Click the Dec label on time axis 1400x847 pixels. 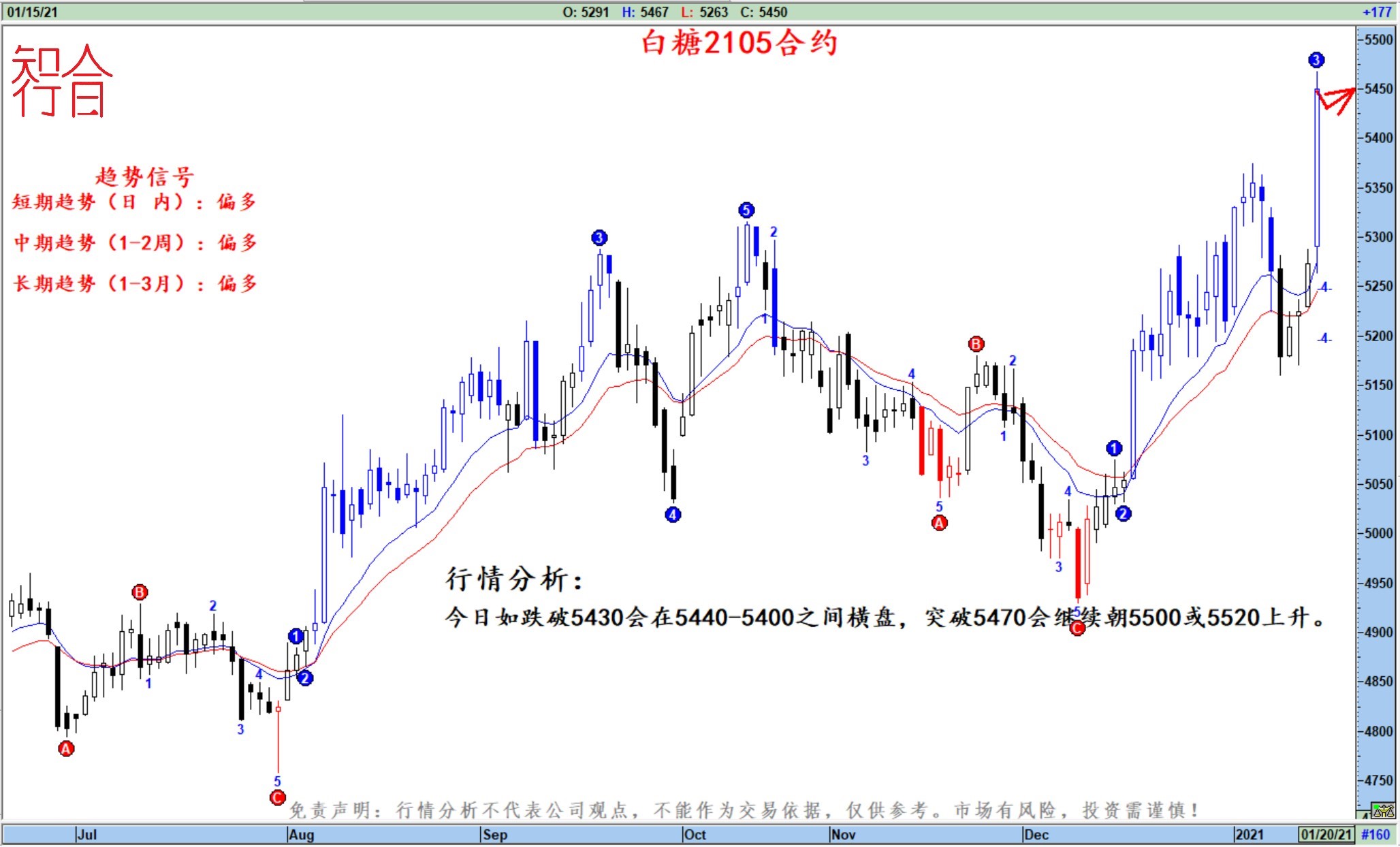pos(1036,834)
